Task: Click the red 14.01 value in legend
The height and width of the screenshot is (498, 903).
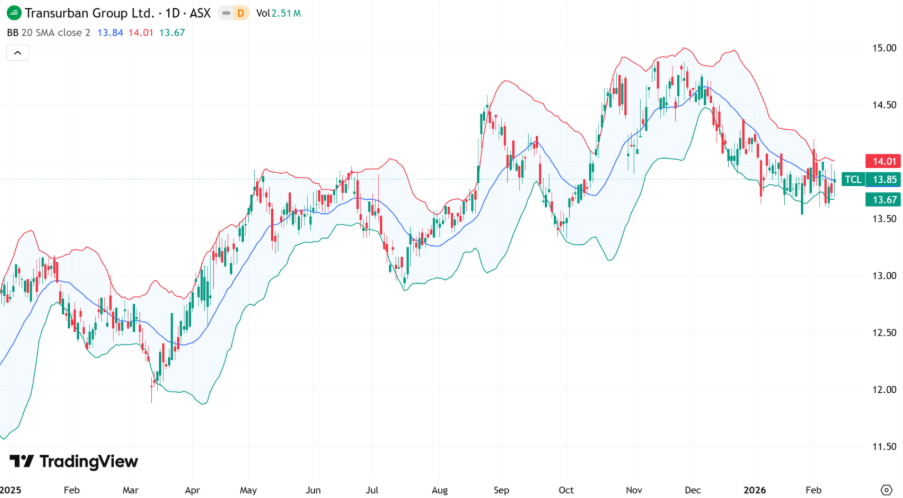Action: pyautogui.click(x=141, y=32)
